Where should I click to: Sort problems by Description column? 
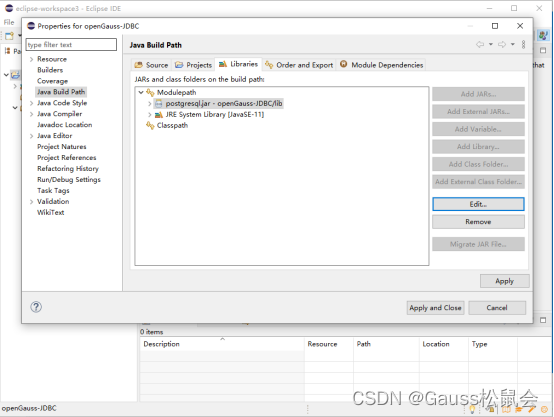point(222,344)
